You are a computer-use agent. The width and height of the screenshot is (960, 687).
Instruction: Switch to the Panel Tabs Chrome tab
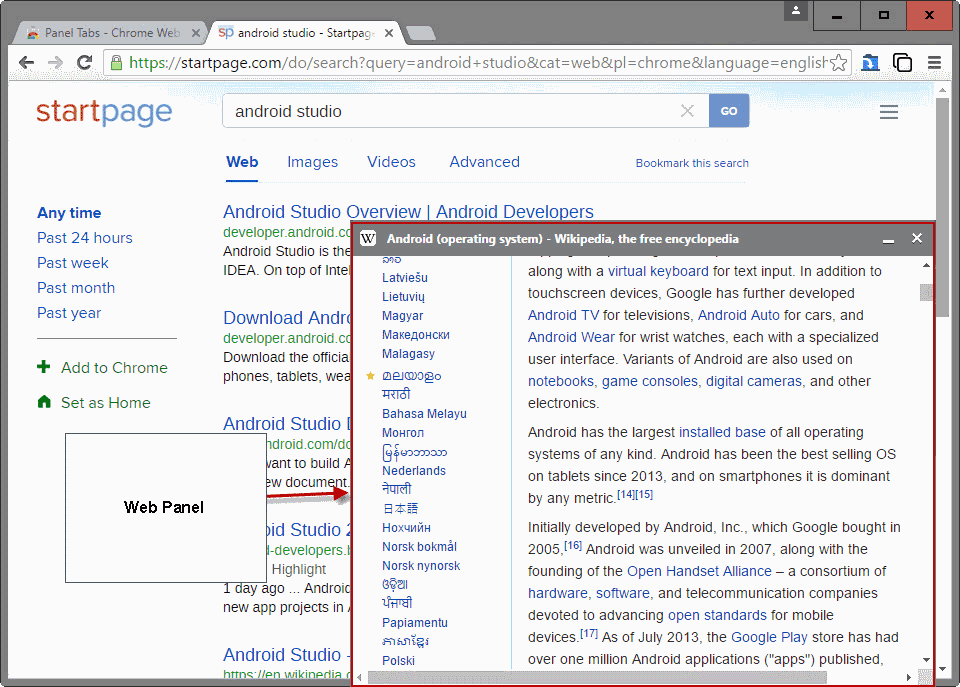[113, 33]
